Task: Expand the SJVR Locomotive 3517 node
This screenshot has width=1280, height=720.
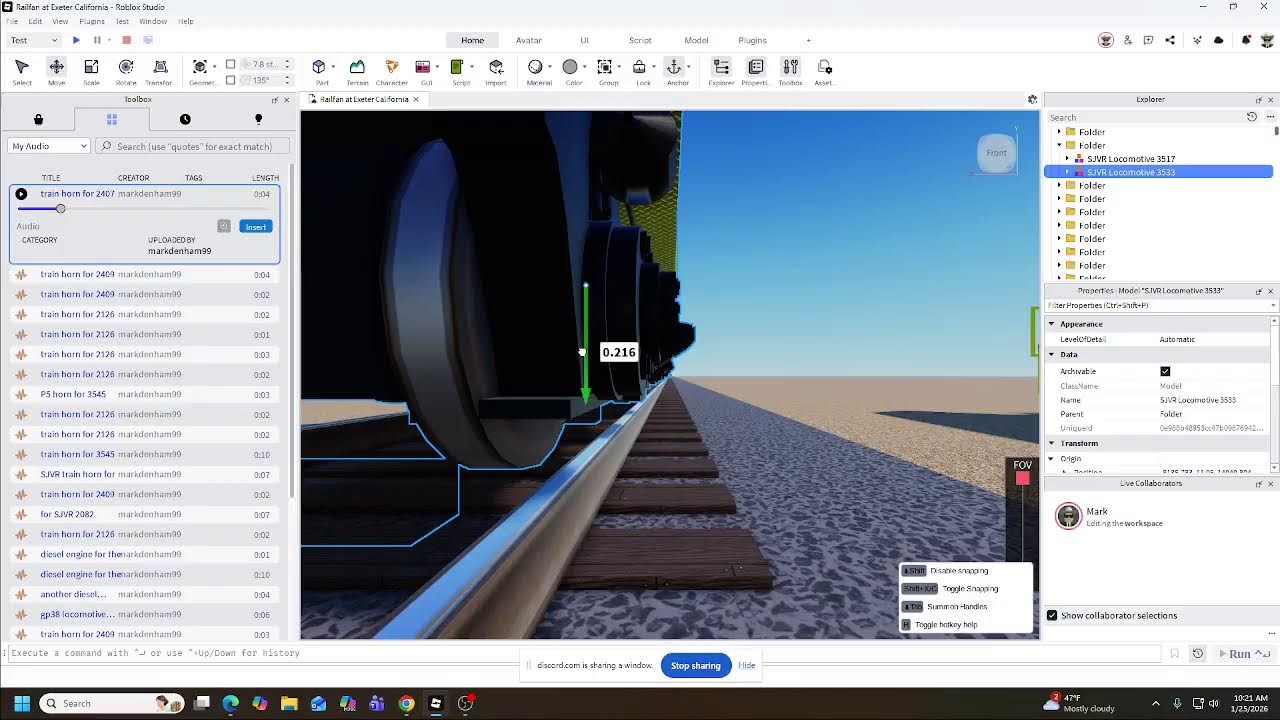Action: [x=1067, y=159]
